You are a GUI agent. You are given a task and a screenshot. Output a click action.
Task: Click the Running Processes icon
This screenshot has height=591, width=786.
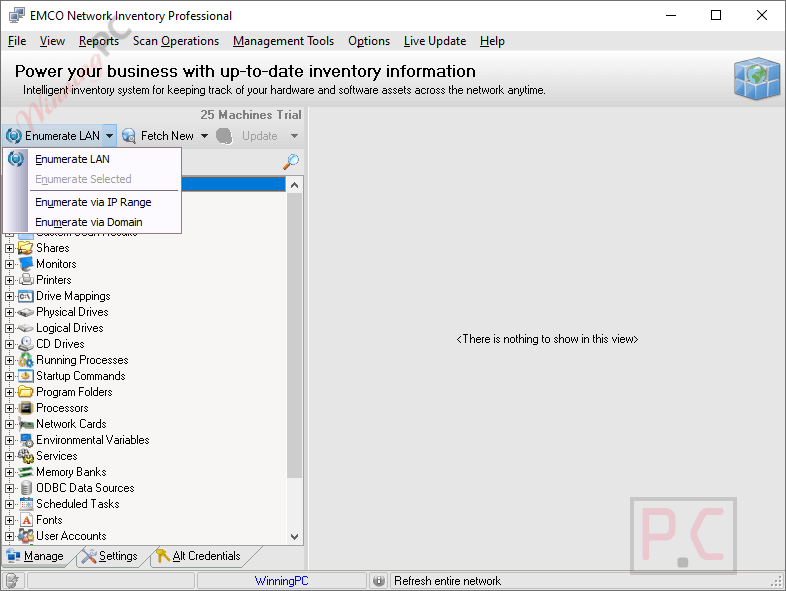click(x=26, y=360)
